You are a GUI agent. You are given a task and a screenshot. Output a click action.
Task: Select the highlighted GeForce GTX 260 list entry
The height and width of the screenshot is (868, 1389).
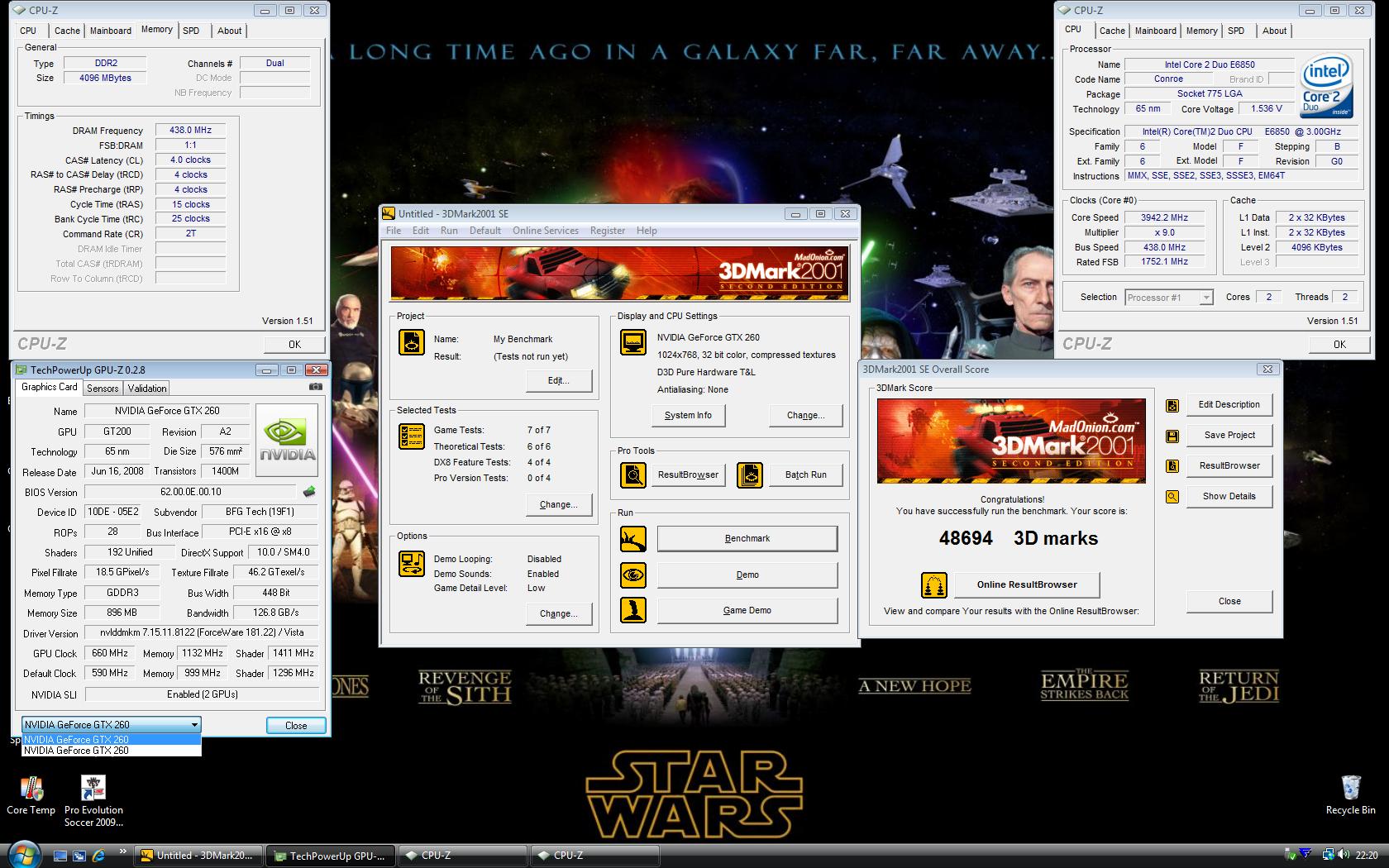[x=111, y=739]
